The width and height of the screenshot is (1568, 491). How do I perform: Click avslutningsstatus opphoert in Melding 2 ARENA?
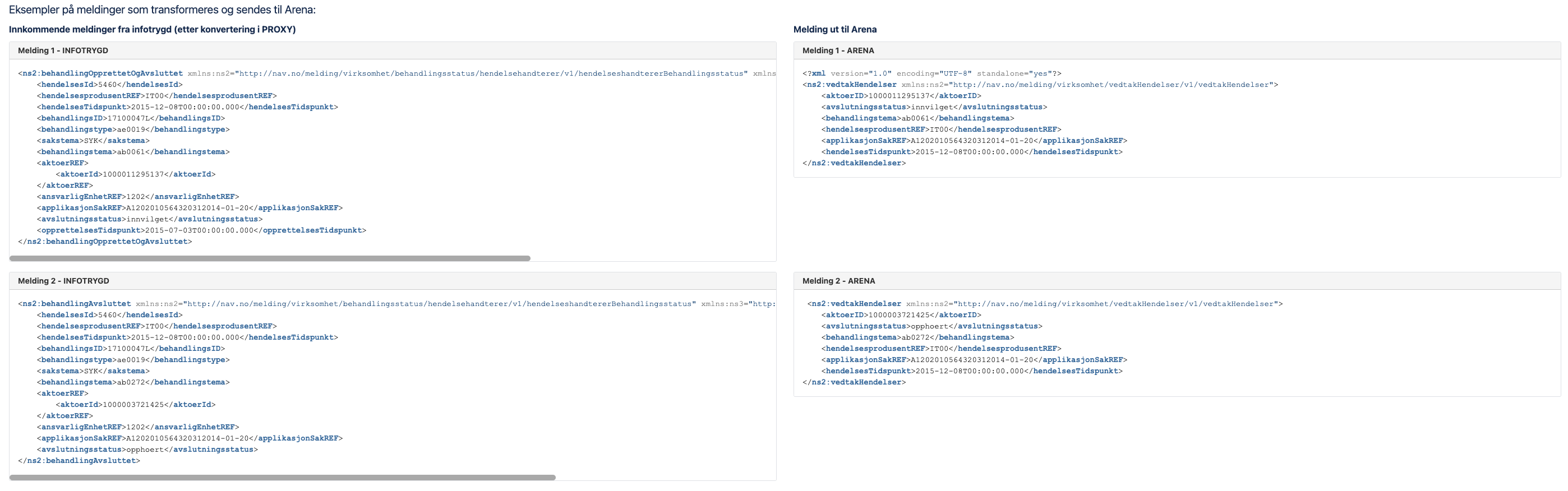(932, 326)
